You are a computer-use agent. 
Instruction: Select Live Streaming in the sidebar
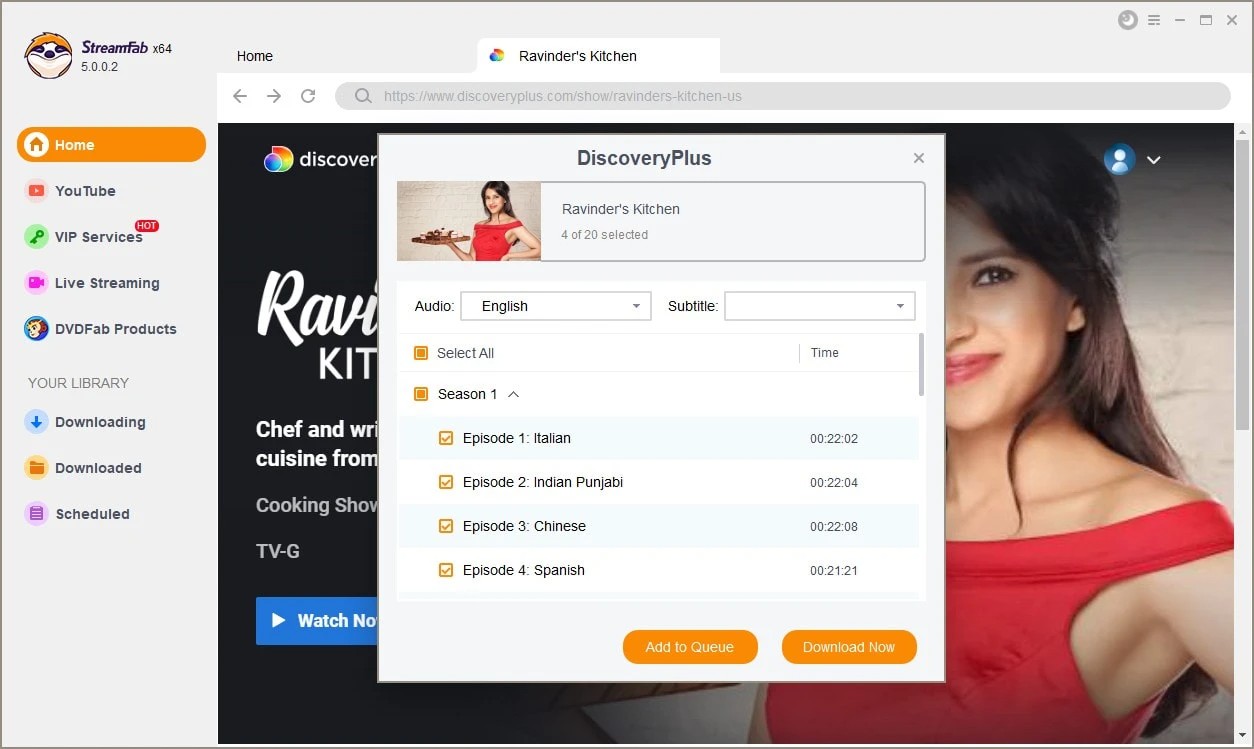pos(104,283)
